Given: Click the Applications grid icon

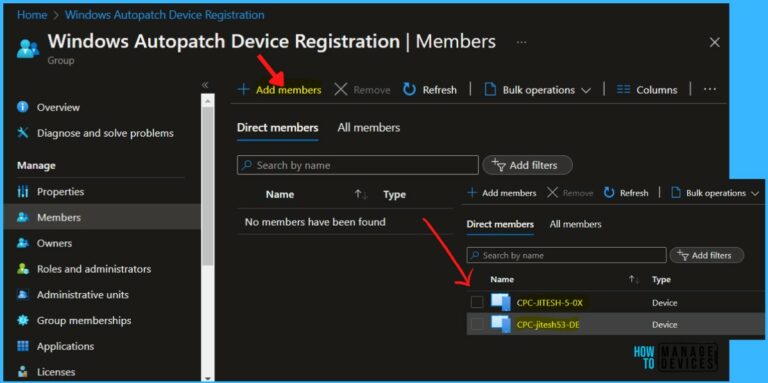Looking at the screenshot, I should (x=23, y=346).
